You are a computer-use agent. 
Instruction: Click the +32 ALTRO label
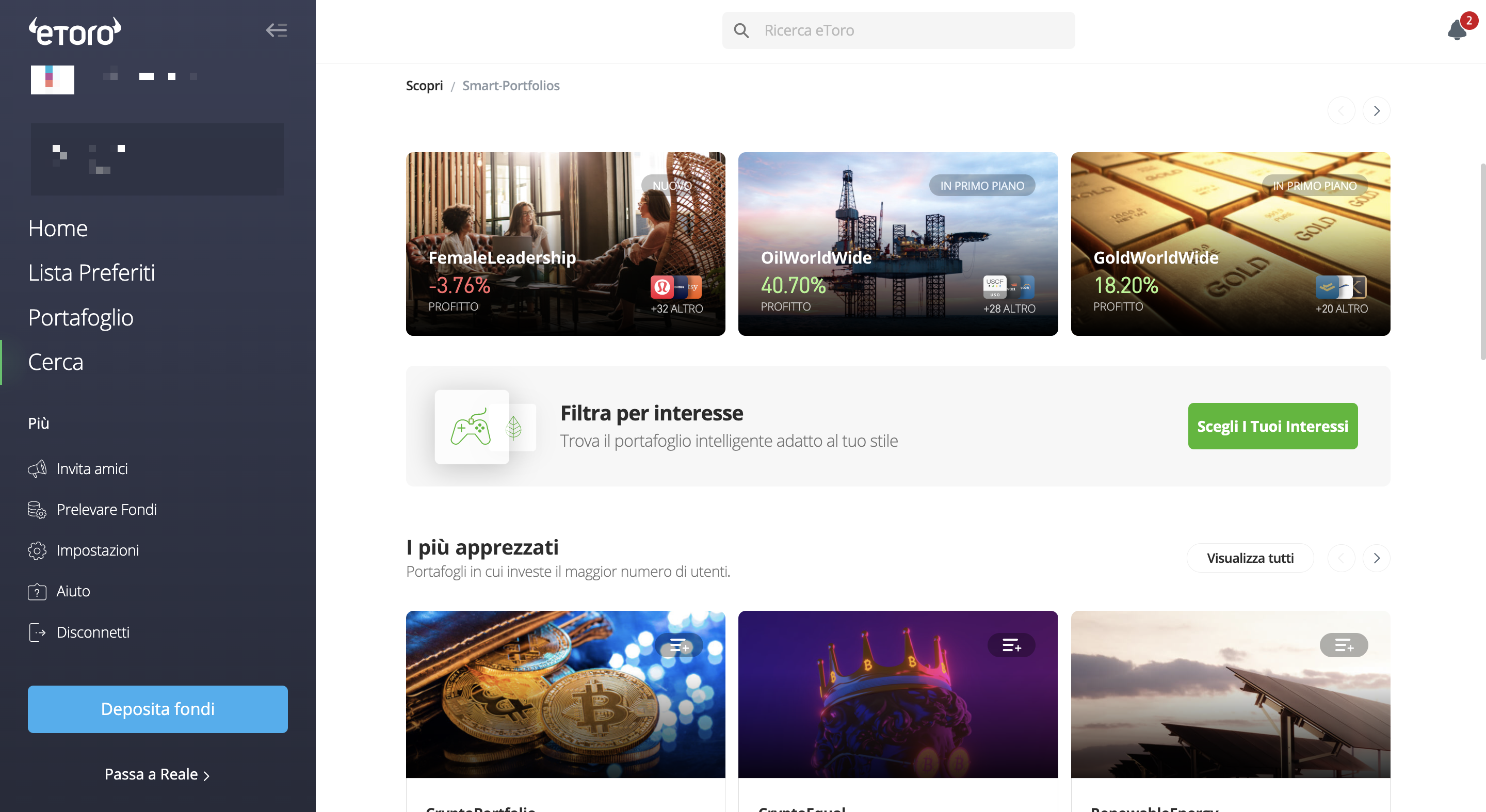[x=676, y=309]
